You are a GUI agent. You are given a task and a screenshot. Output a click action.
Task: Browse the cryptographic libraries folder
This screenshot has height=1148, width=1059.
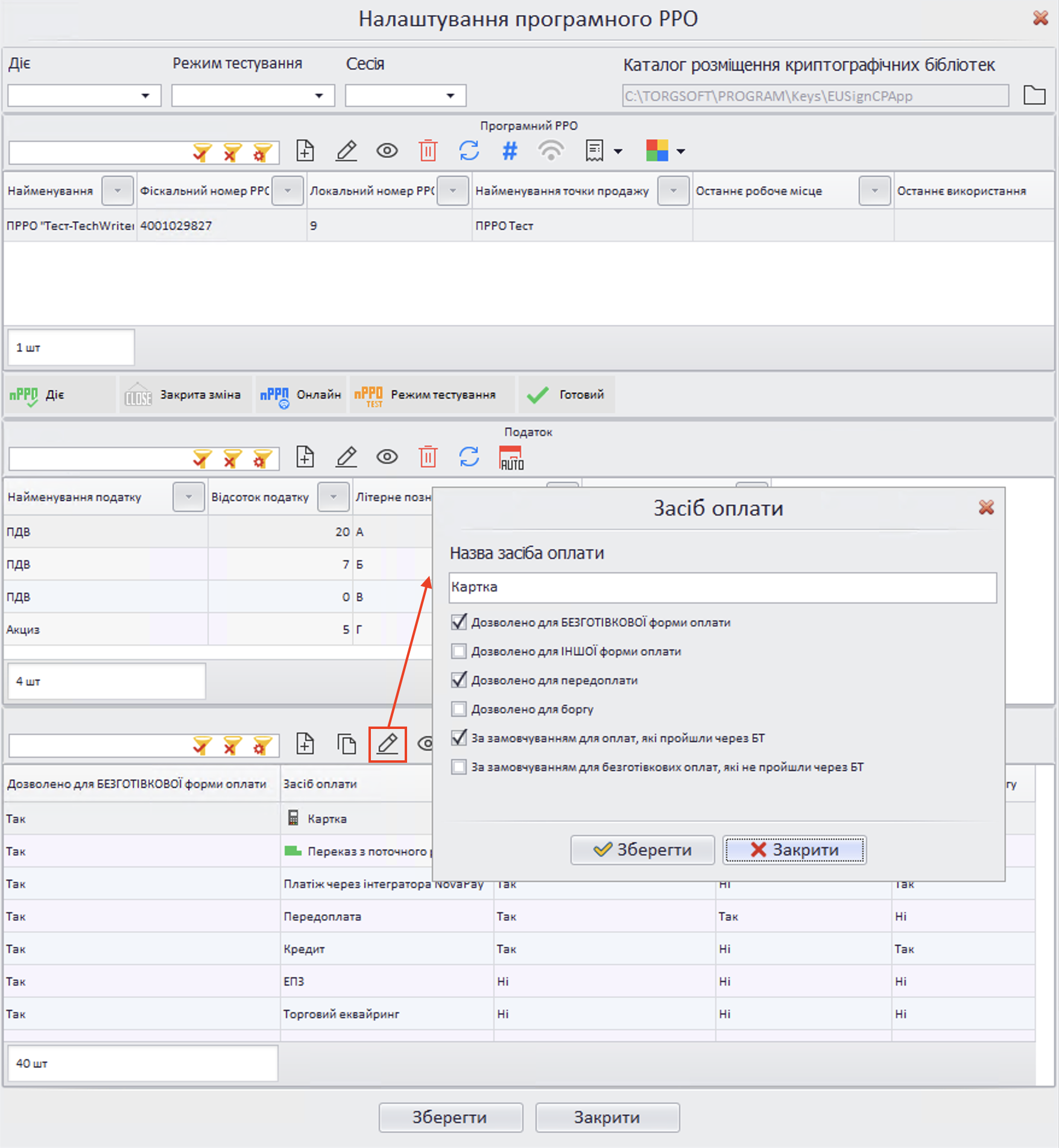[1034, 95]
